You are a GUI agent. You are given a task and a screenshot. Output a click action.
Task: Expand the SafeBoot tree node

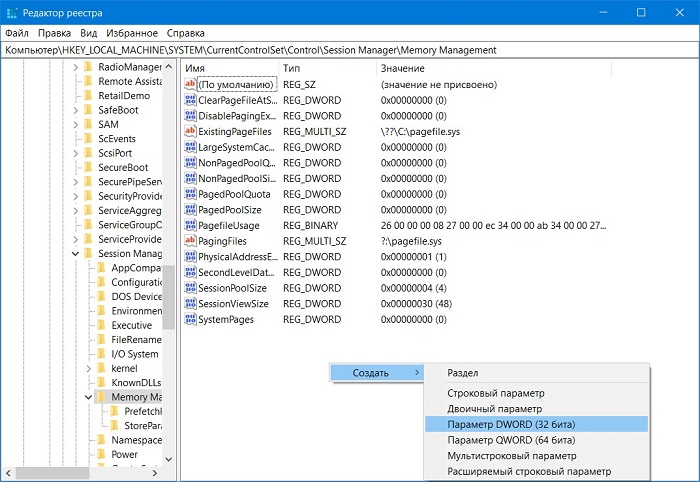point(75,110)
